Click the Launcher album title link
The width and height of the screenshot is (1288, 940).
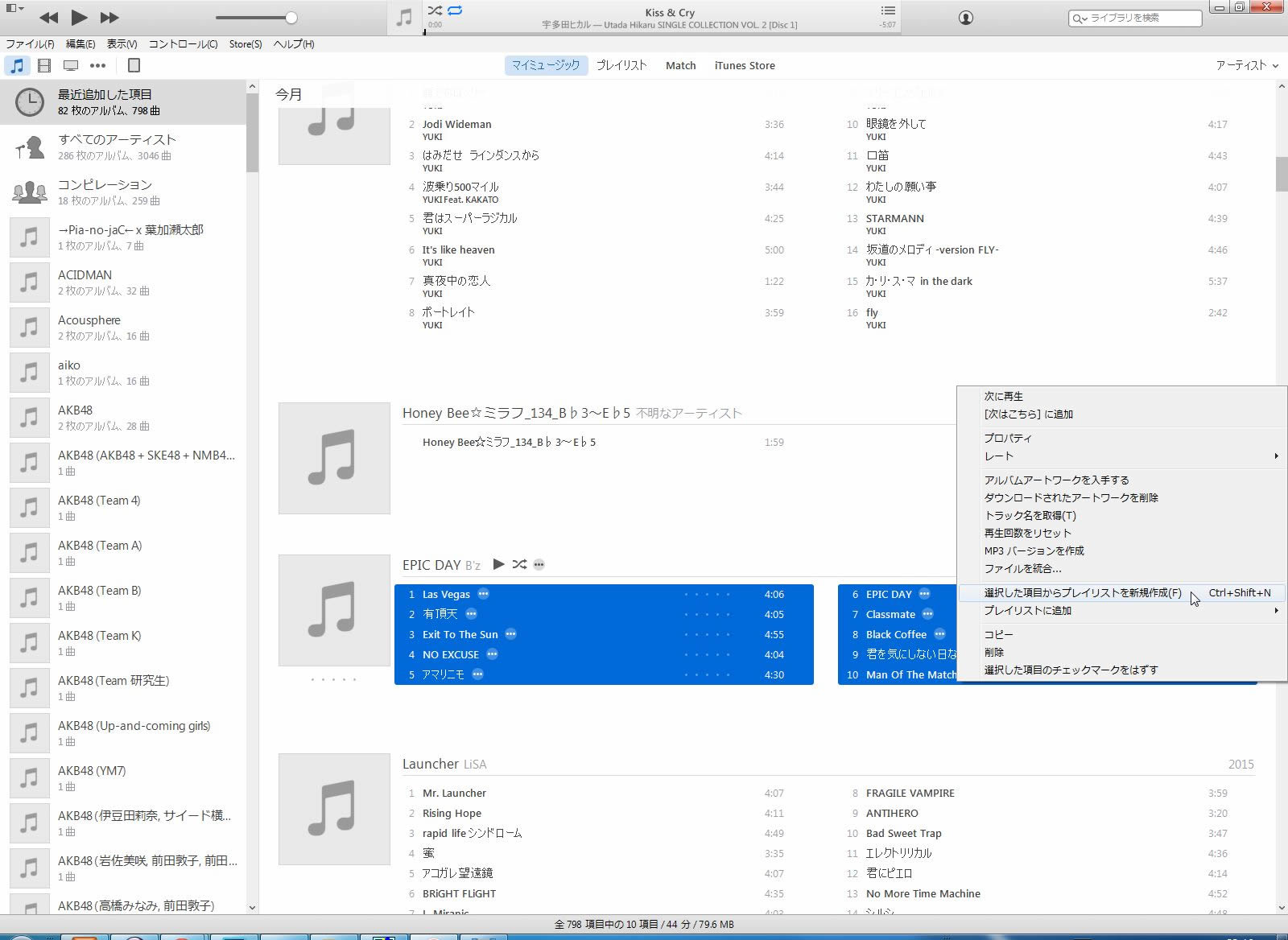click(431, 764)
